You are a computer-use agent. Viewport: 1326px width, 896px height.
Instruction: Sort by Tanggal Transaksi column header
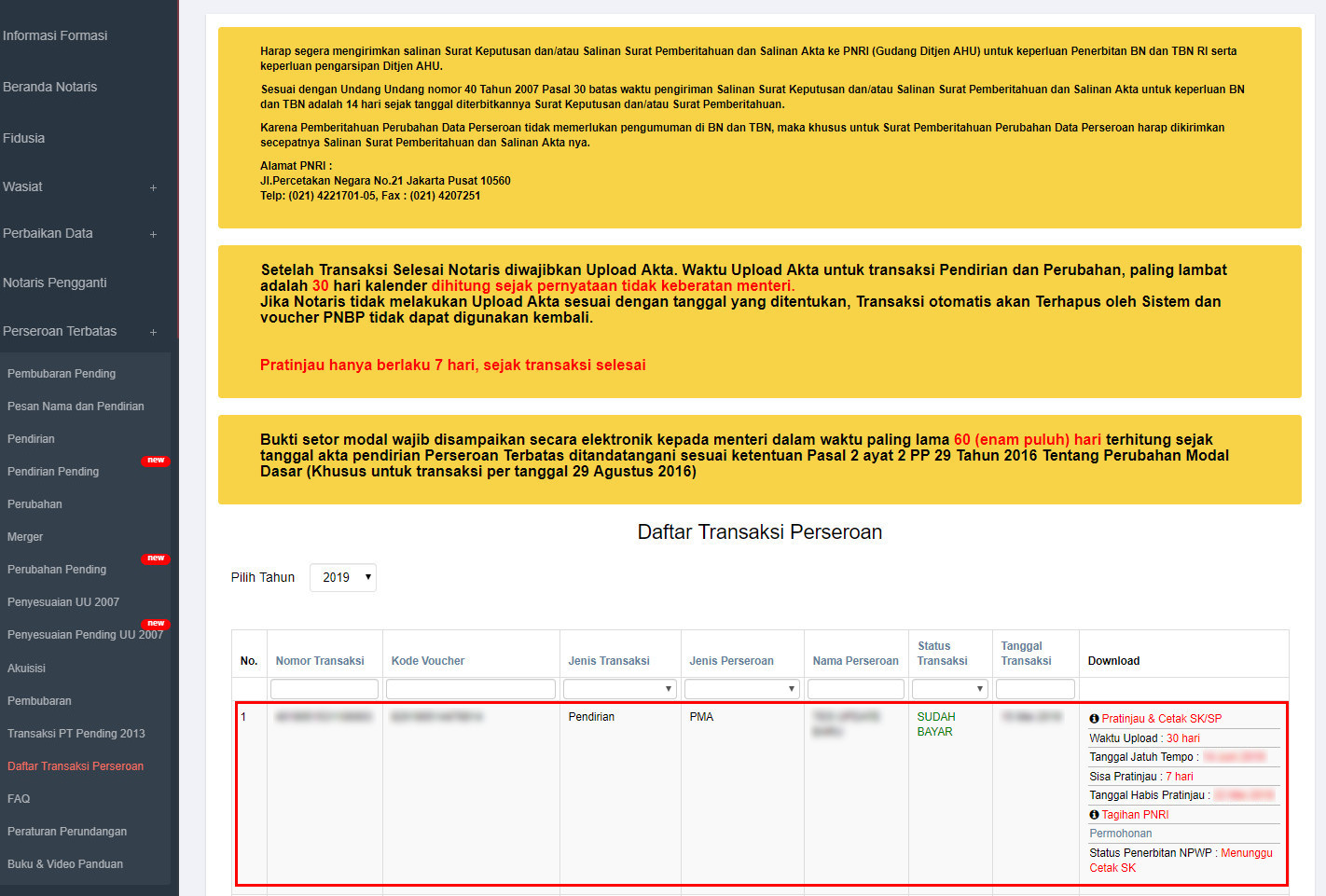pos(1027,654)
